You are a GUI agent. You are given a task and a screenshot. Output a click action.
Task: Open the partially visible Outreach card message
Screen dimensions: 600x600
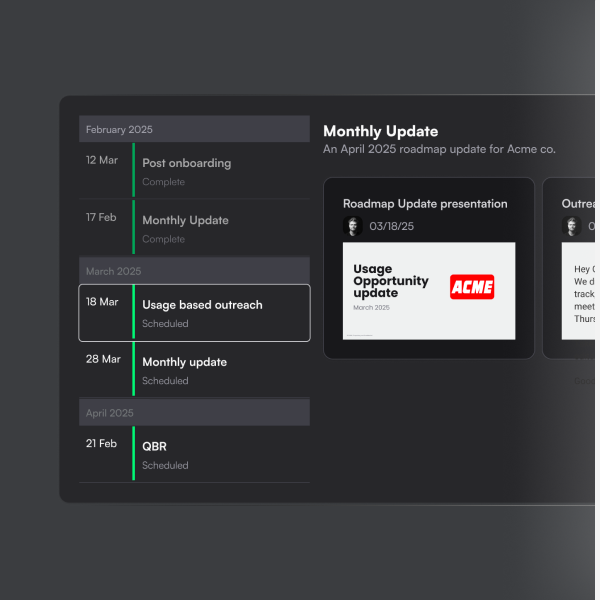pyautogui.click(x=578, y=291)
